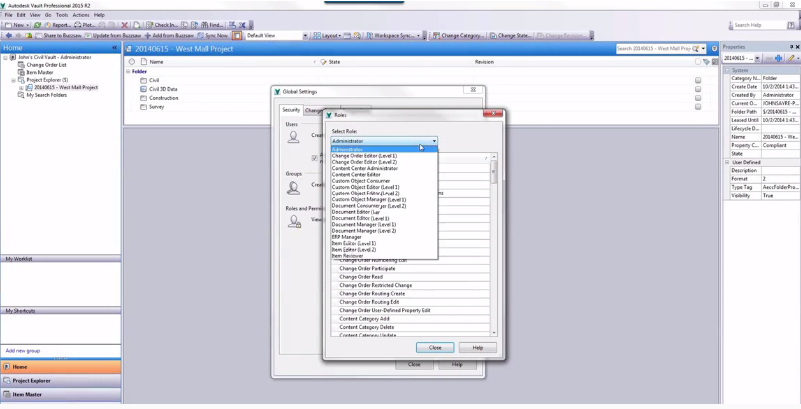Screen dimensions: 801x409
Task: Click the Item Master navigation button
Action: (60, 394)
